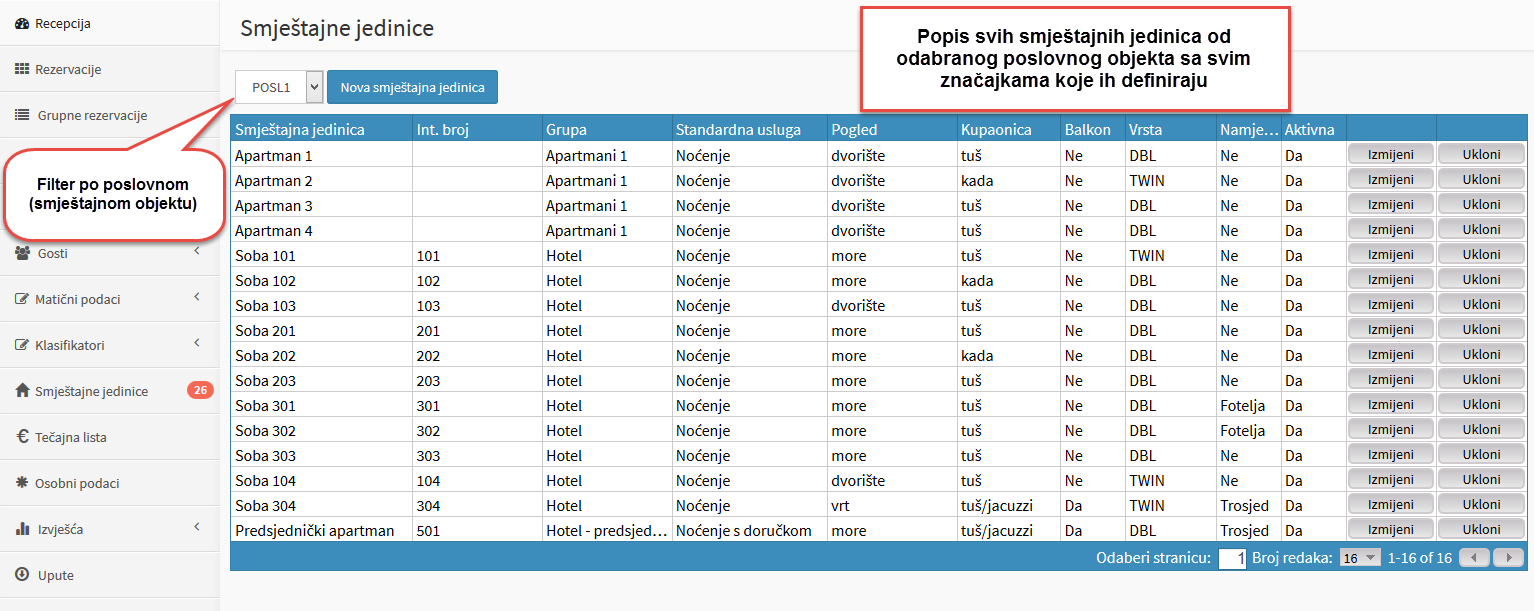
Task: Expand the Klasifikatori menu chevron
Action: click(x=197, y=344)
